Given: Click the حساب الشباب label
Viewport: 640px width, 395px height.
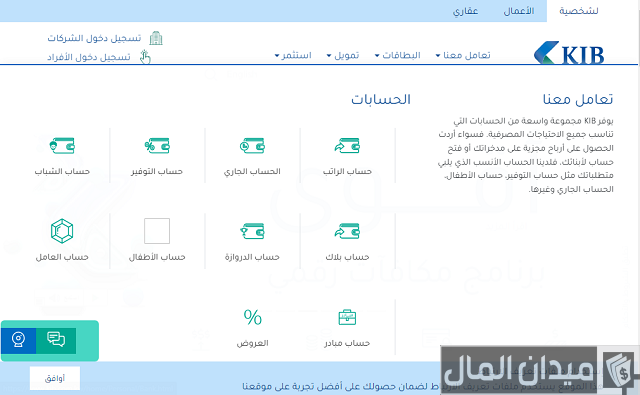Looking at the screenshot, I should 62,171.
